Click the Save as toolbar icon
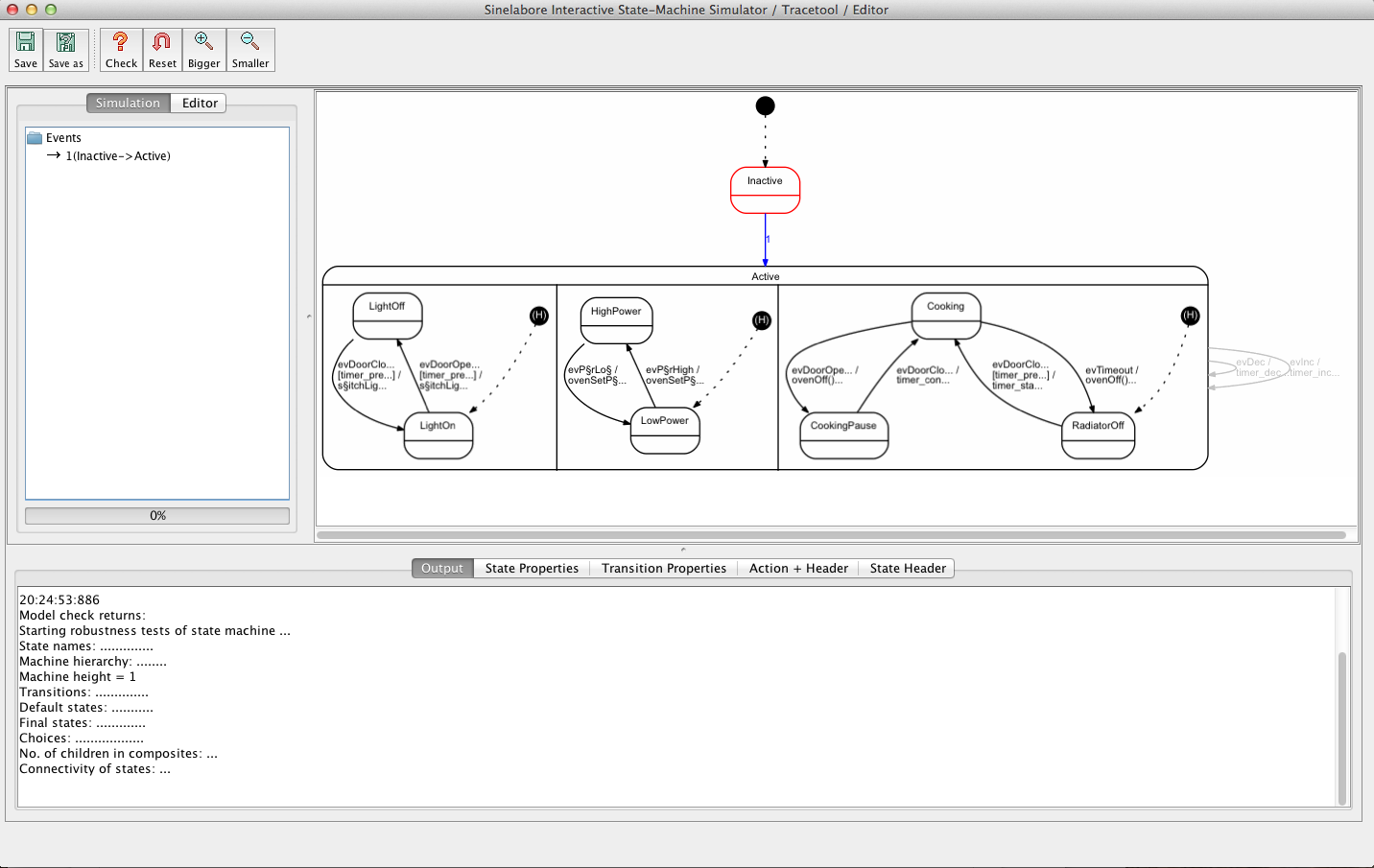This screenshot has height=868, width=1374. (66, 50)
